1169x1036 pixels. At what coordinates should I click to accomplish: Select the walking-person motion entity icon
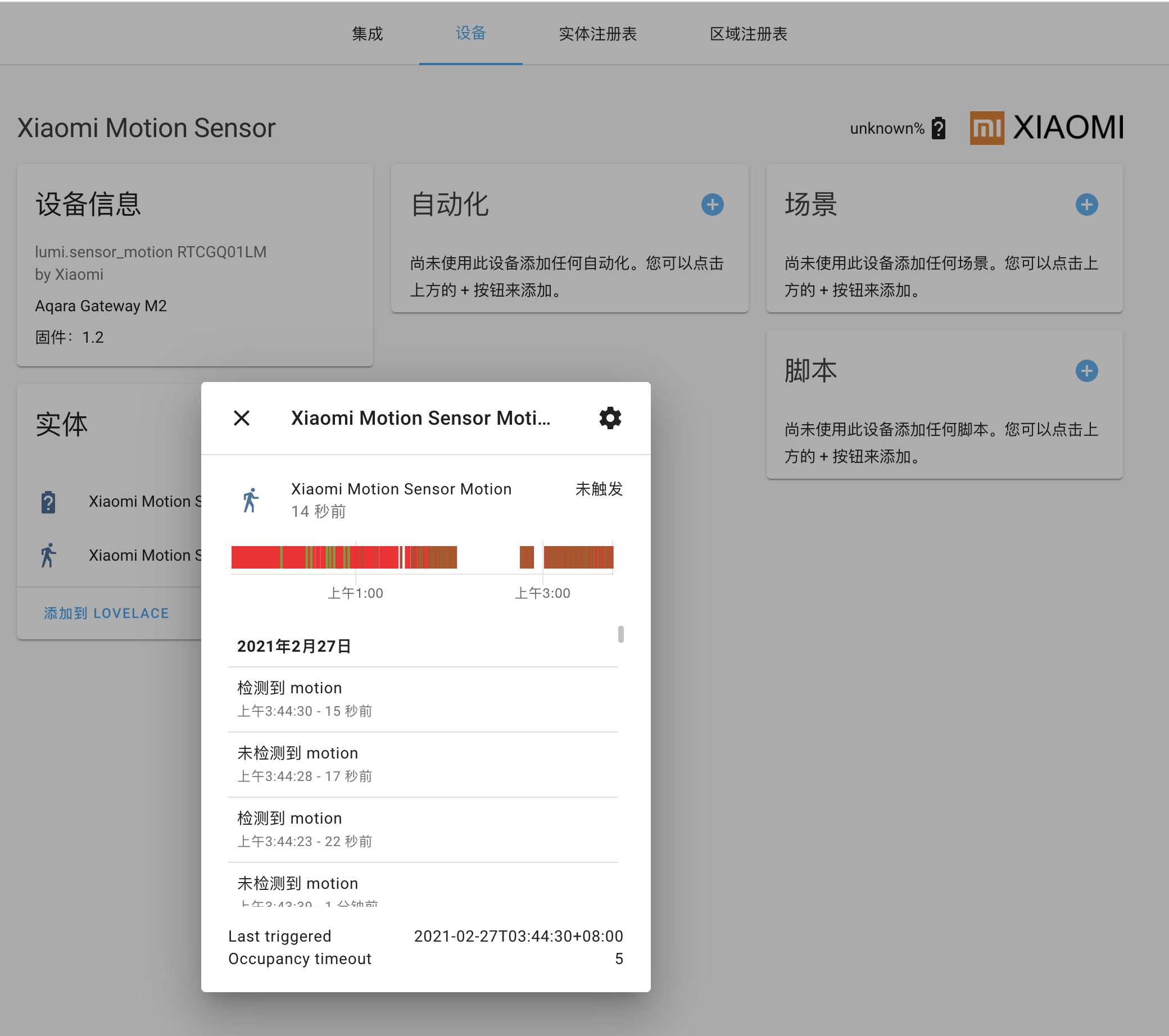48,555
